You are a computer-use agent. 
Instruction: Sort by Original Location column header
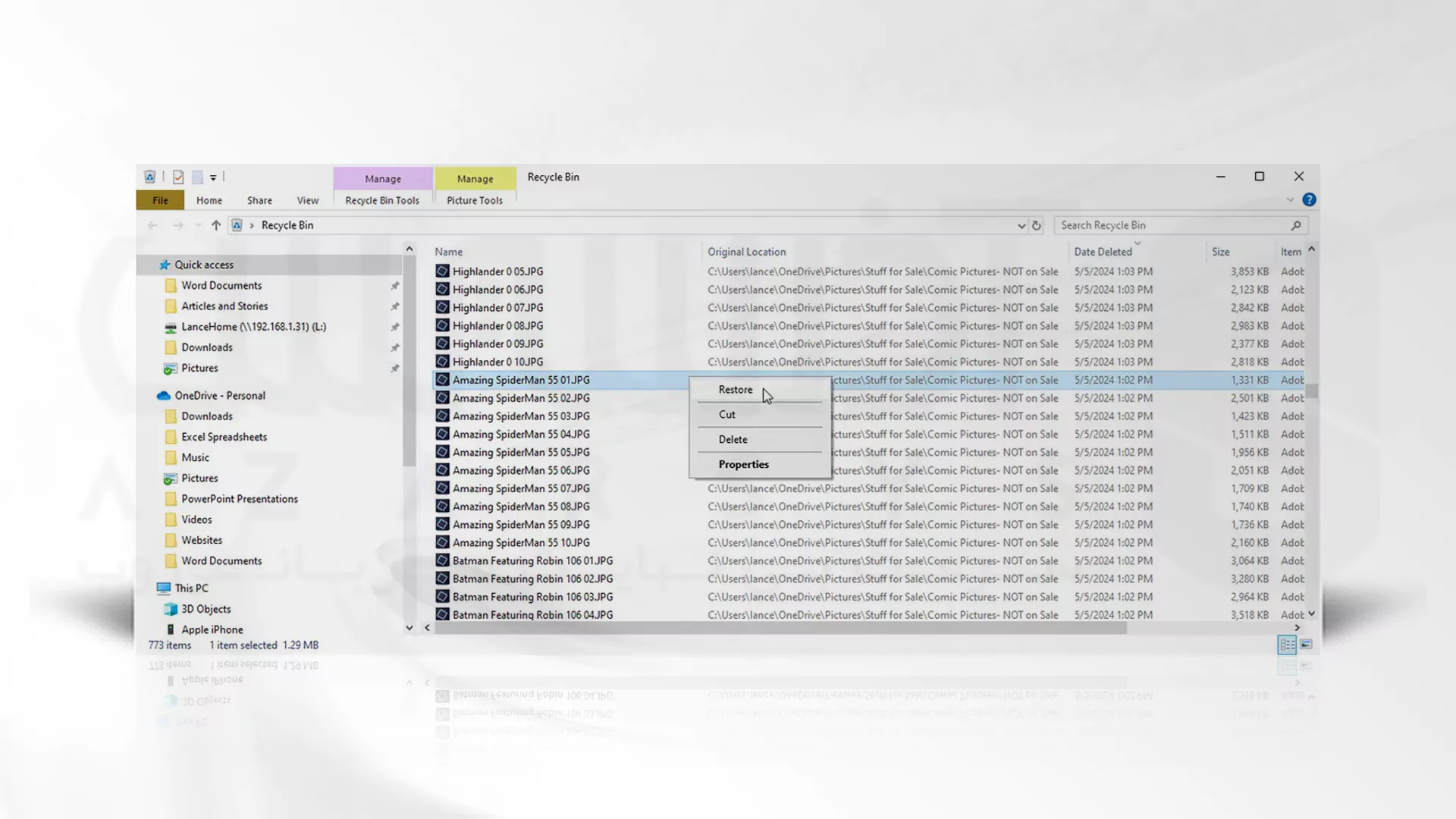pyautogui.click(x=747, y=252)
